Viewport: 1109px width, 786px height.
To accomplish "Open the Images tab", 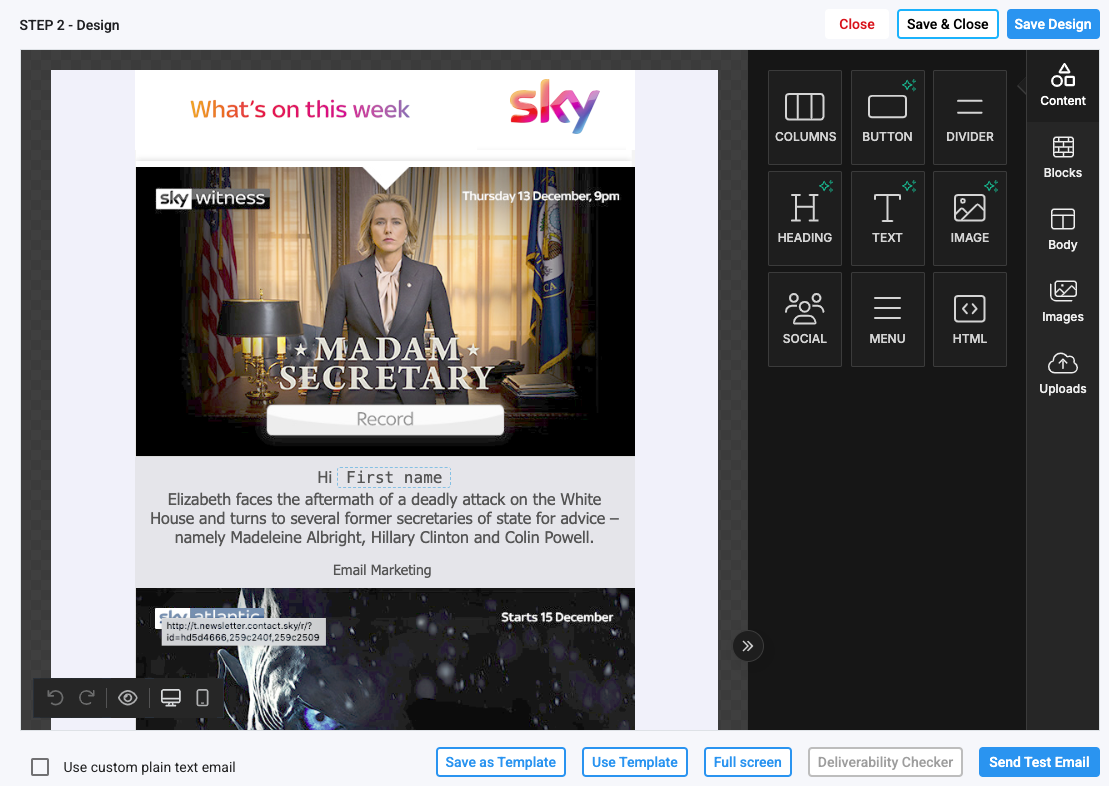I will point(1062,302).
